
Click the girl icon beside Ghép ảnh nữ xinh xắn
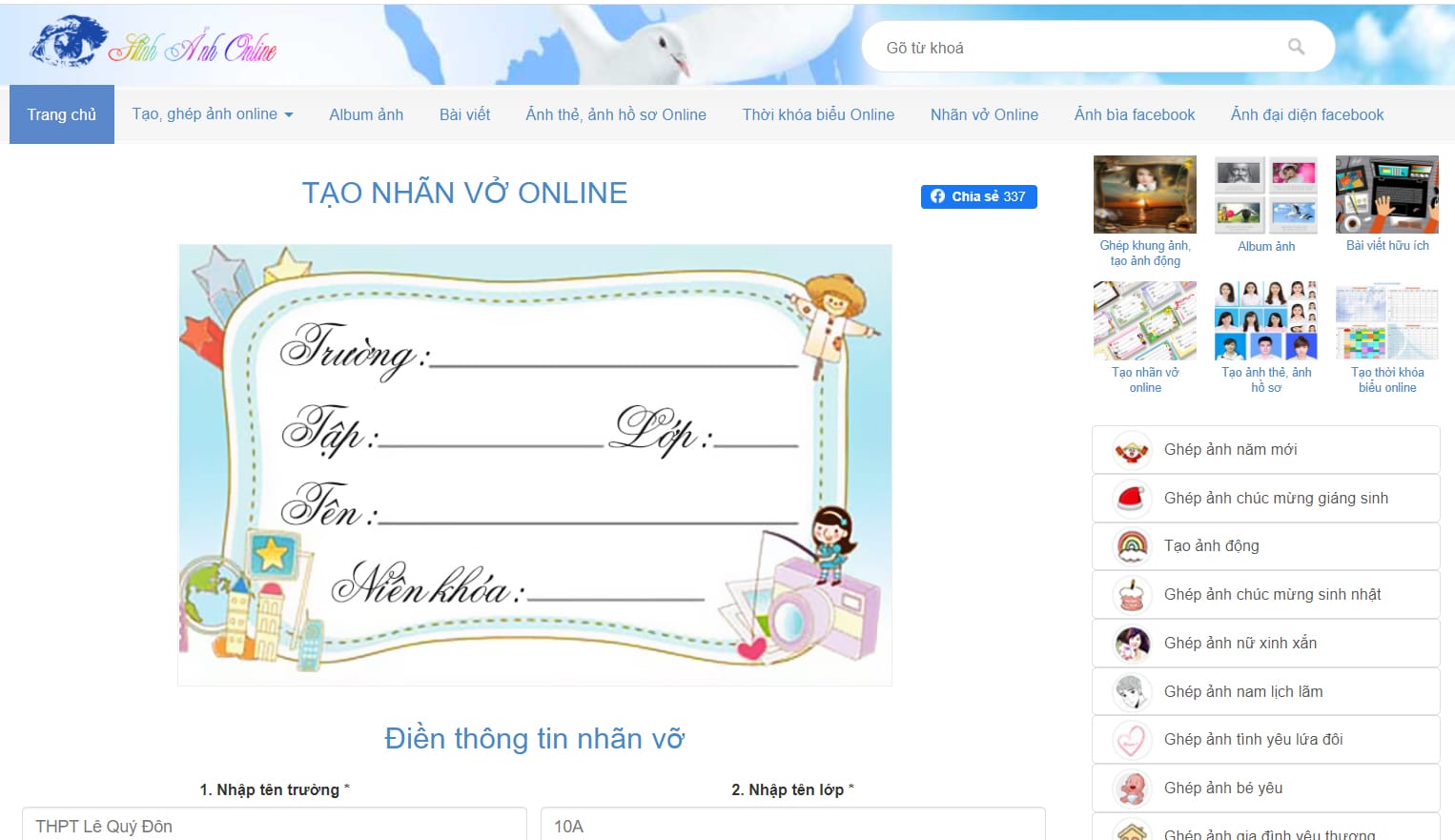tap(1129, 643)
